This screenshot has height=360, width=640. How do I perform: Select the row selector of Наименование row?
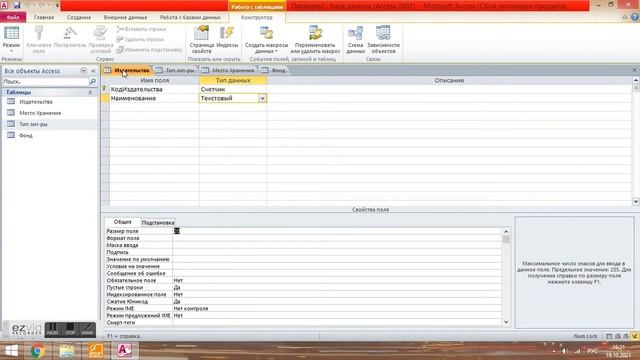pos(105,98)
